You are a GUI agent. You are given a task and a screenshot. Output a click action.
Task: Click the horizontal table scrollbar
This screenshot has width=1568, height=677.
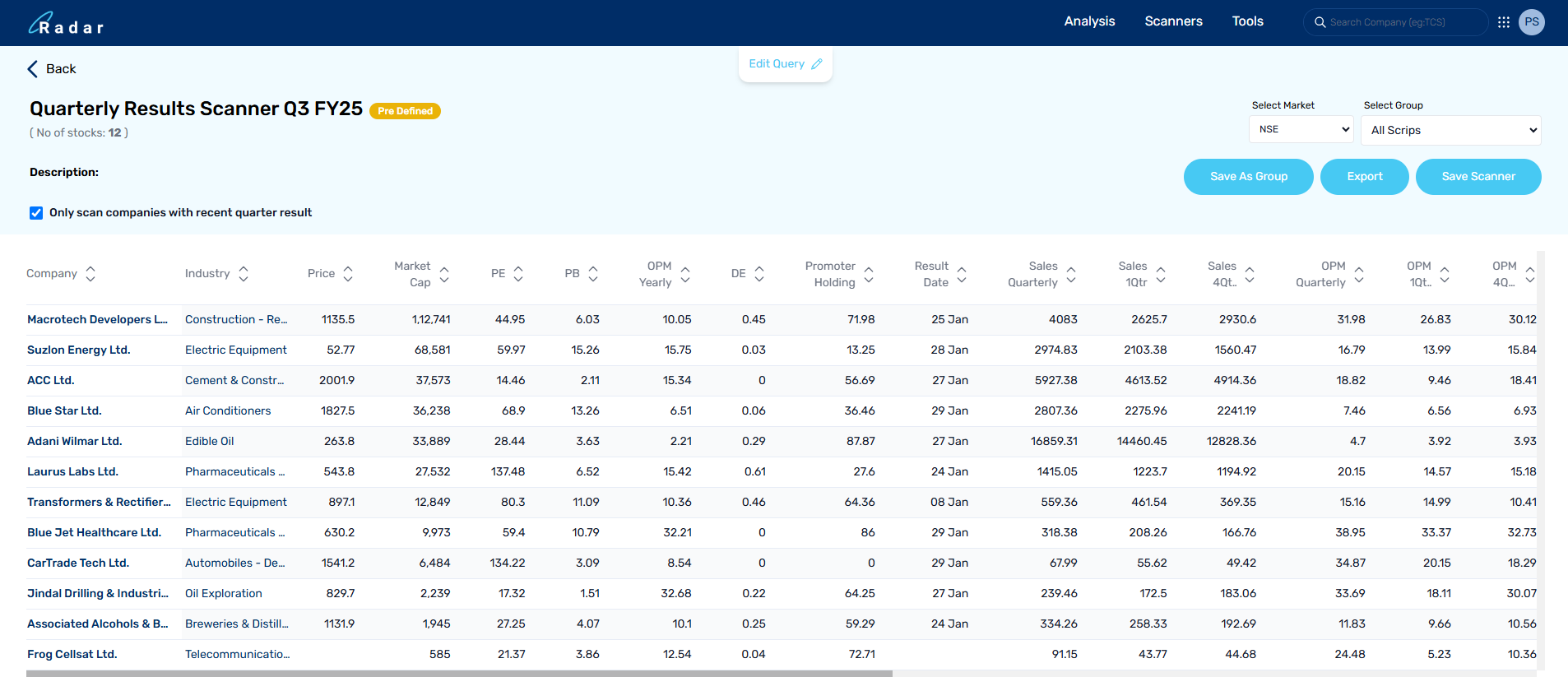tap(459, 674)
